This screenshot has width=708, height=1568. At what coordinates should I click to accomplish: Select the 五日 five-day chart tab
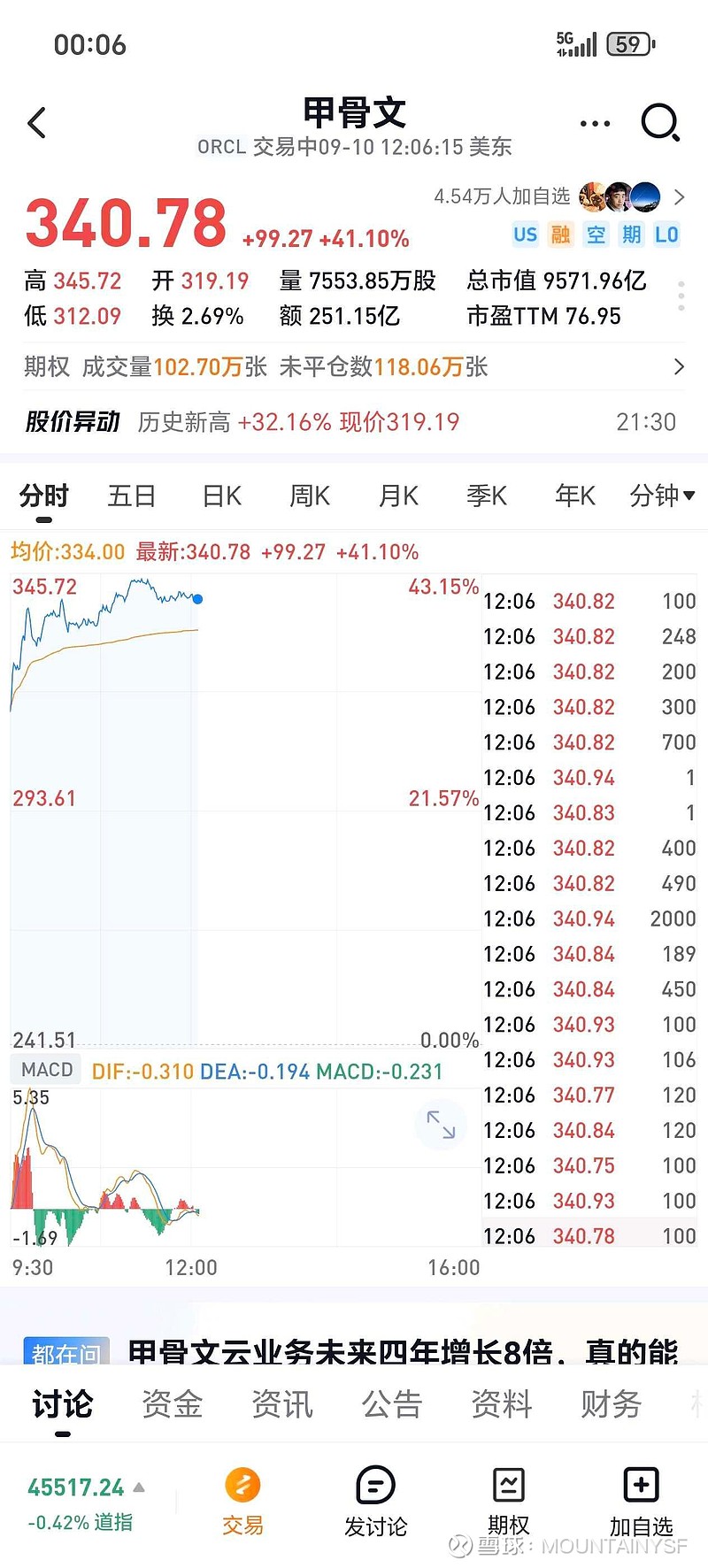(x=131, y=496)
